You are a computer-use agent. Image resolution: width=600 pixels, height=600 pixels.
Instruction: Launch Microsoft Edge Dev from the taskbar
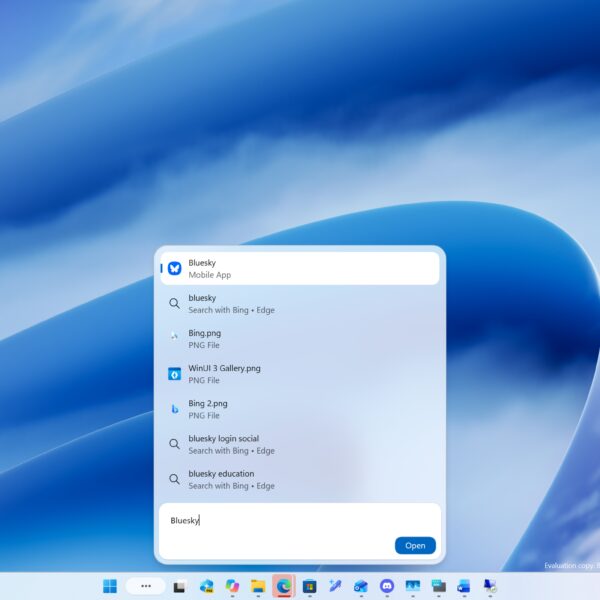(207, 586)
